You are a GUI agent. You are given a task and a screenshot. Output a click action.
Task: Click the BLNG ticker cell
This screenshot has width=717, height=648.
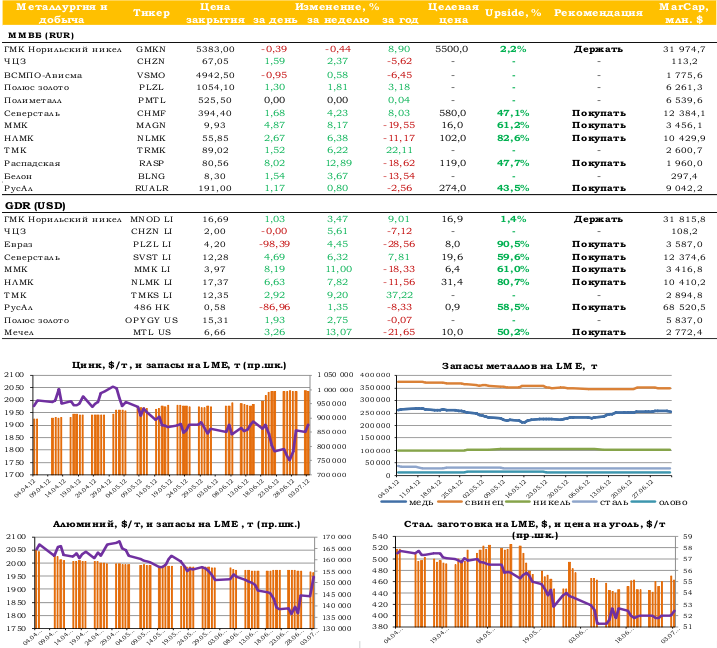click(151, 176)
